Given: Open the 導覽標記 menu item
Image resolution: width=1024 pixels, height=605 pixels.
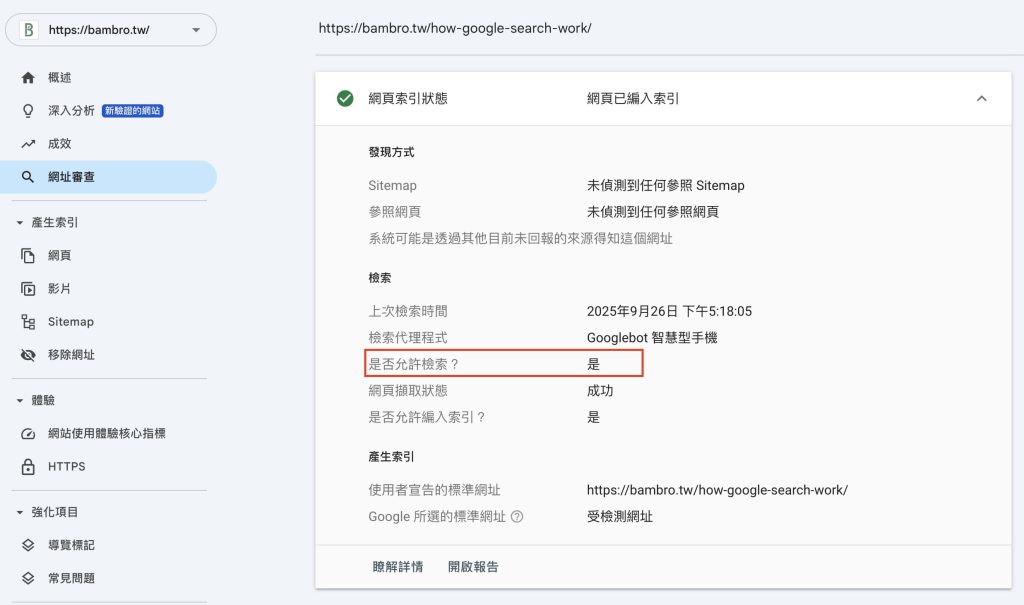Looking at the screenshot, I should (x=71, y=546).
